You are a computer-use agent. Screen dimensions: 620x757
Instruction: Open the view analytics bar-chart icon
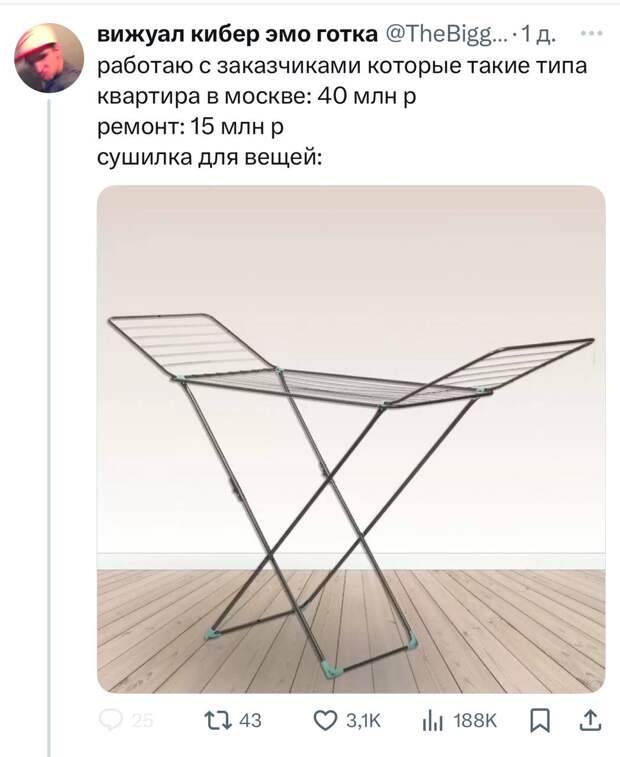432,721
